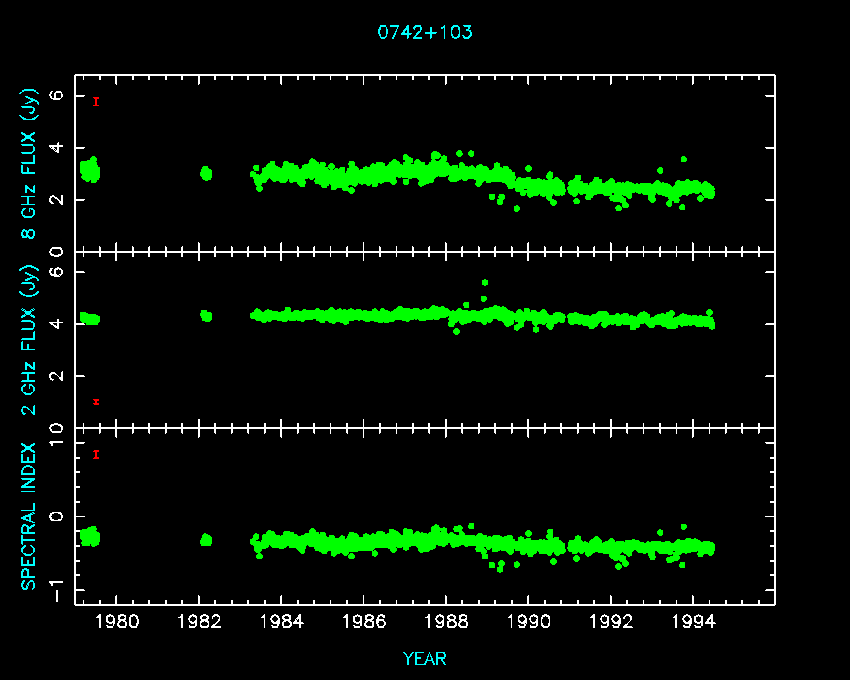Pick the 1979 data cluster in 8 GHz panel
850x680 pixels.
click(90, 170)
